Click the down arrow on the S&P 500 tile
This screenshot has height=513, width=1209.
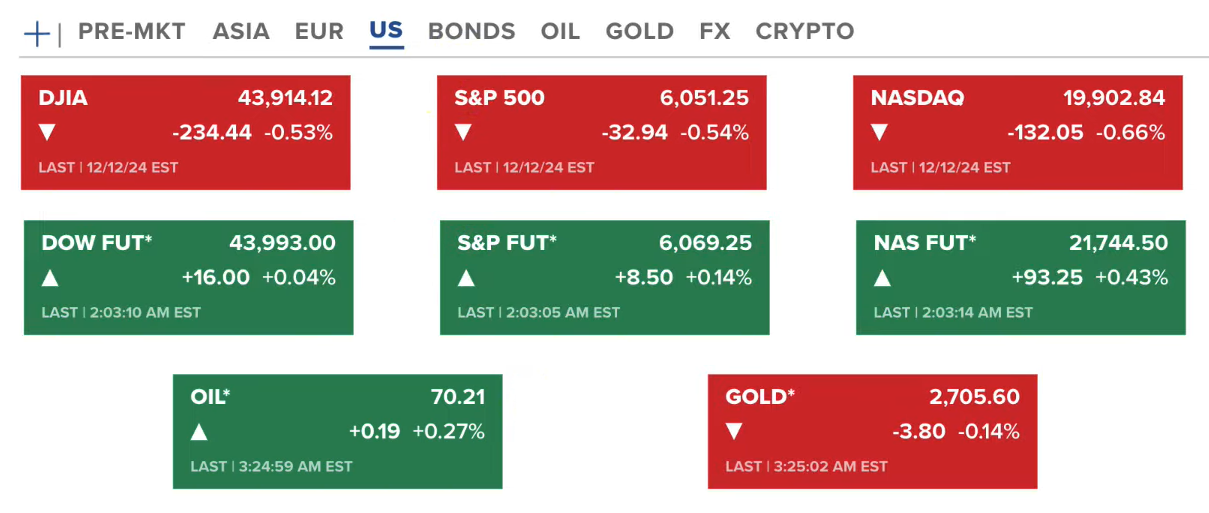pyautogui.click(x=463, y=132)
